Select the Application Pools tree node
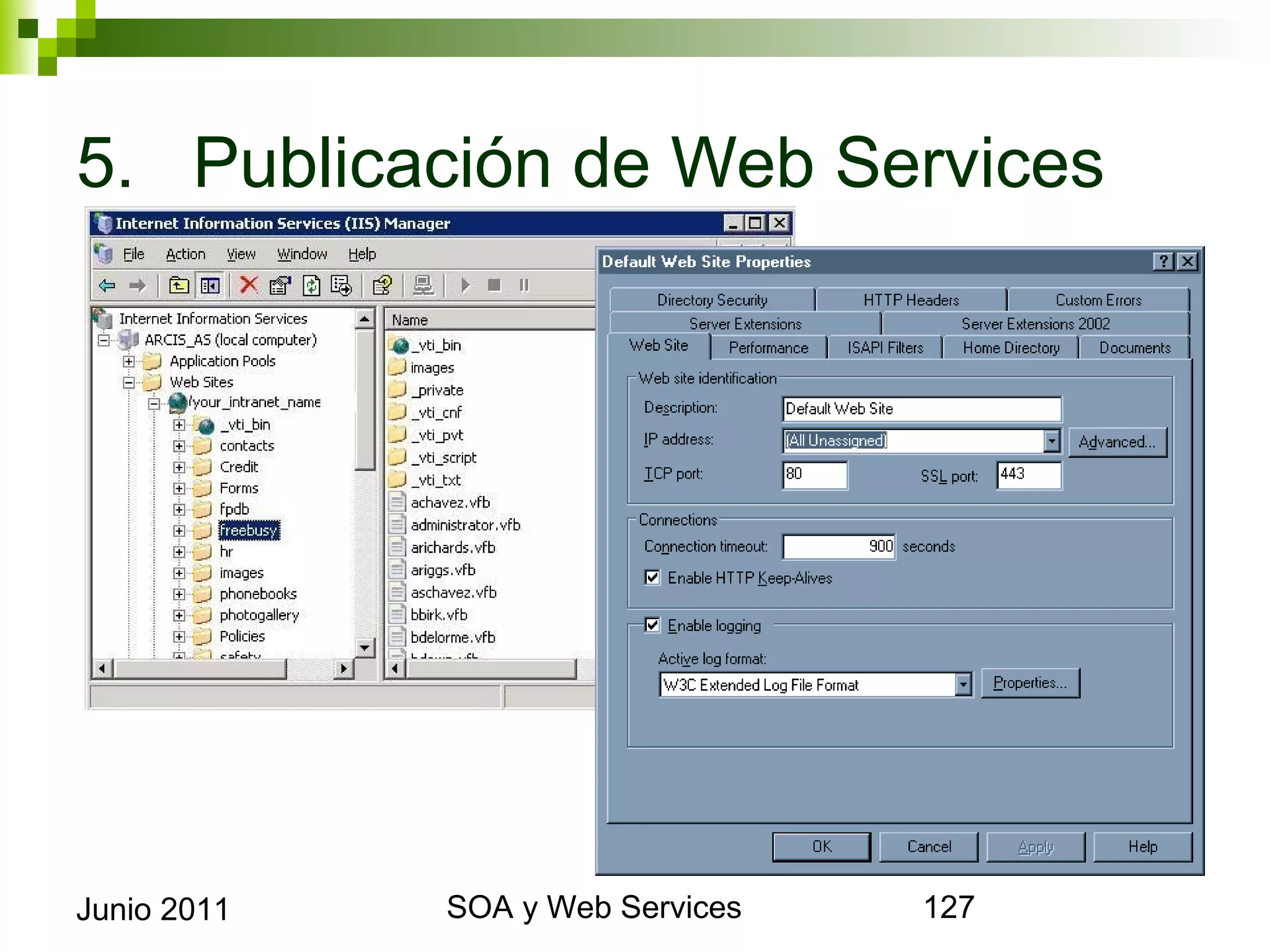This screenshot has width=1270, height=952. [x=223, y=361]
